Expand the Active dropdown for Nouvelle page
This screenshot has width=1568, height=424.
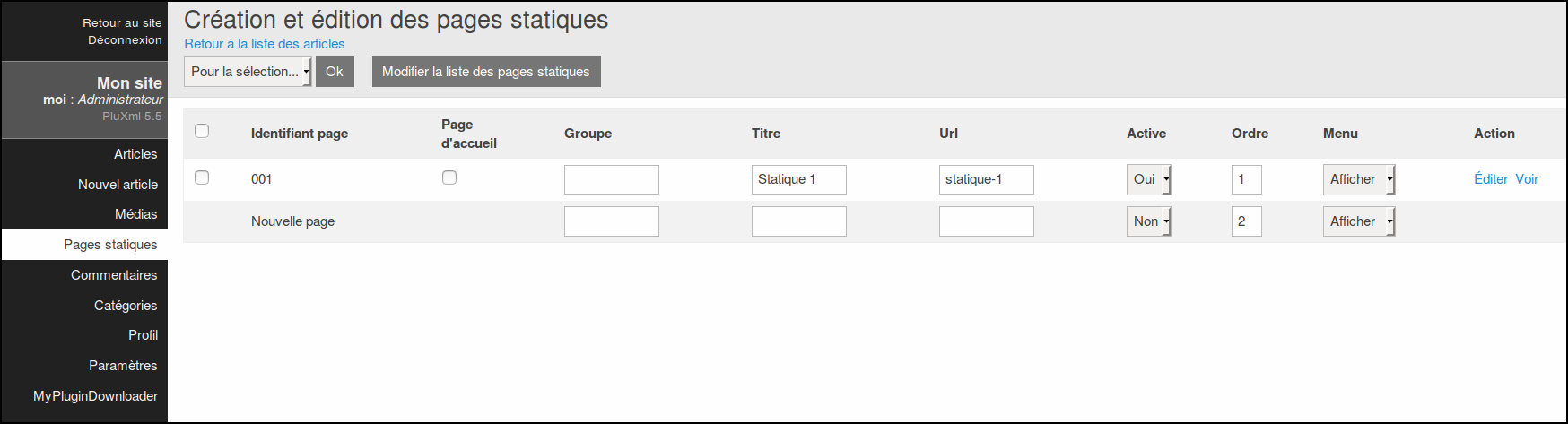pyautogui.click(x=1148, y=221)
